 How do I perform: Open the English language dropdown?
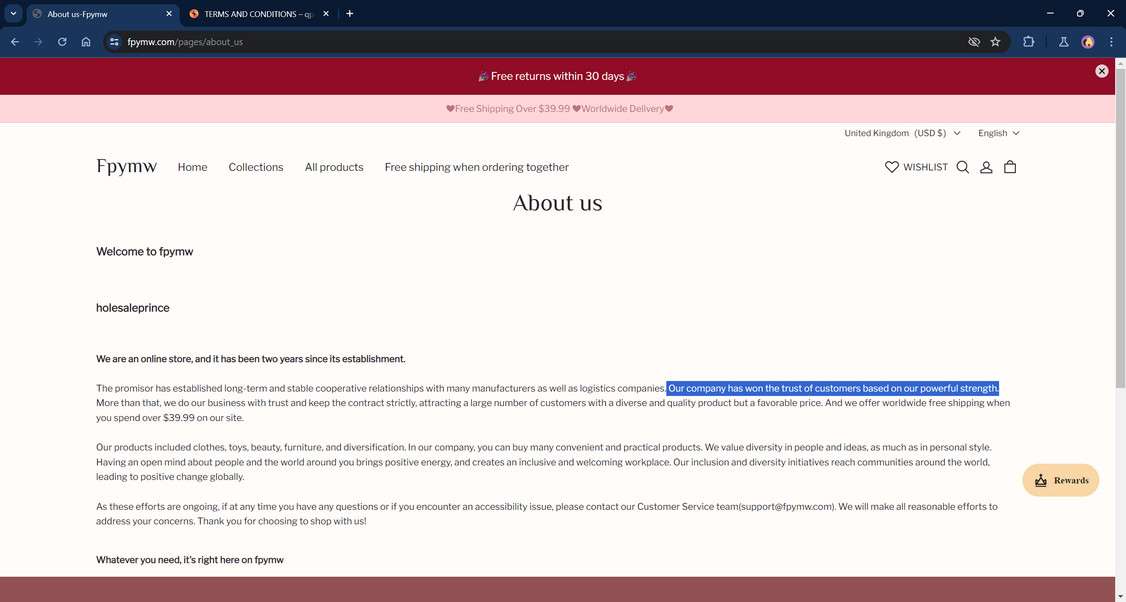(997, 132)
